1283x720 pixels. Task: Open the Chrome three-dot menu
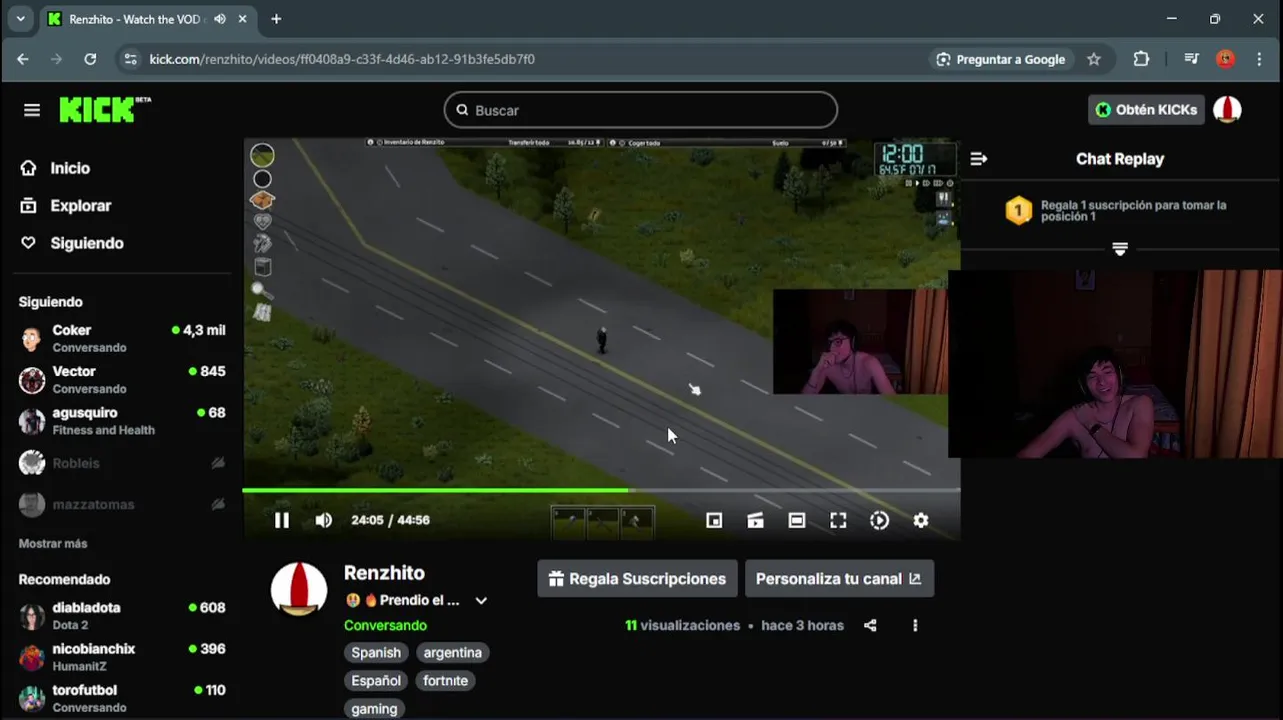(x=1259, y=59)
